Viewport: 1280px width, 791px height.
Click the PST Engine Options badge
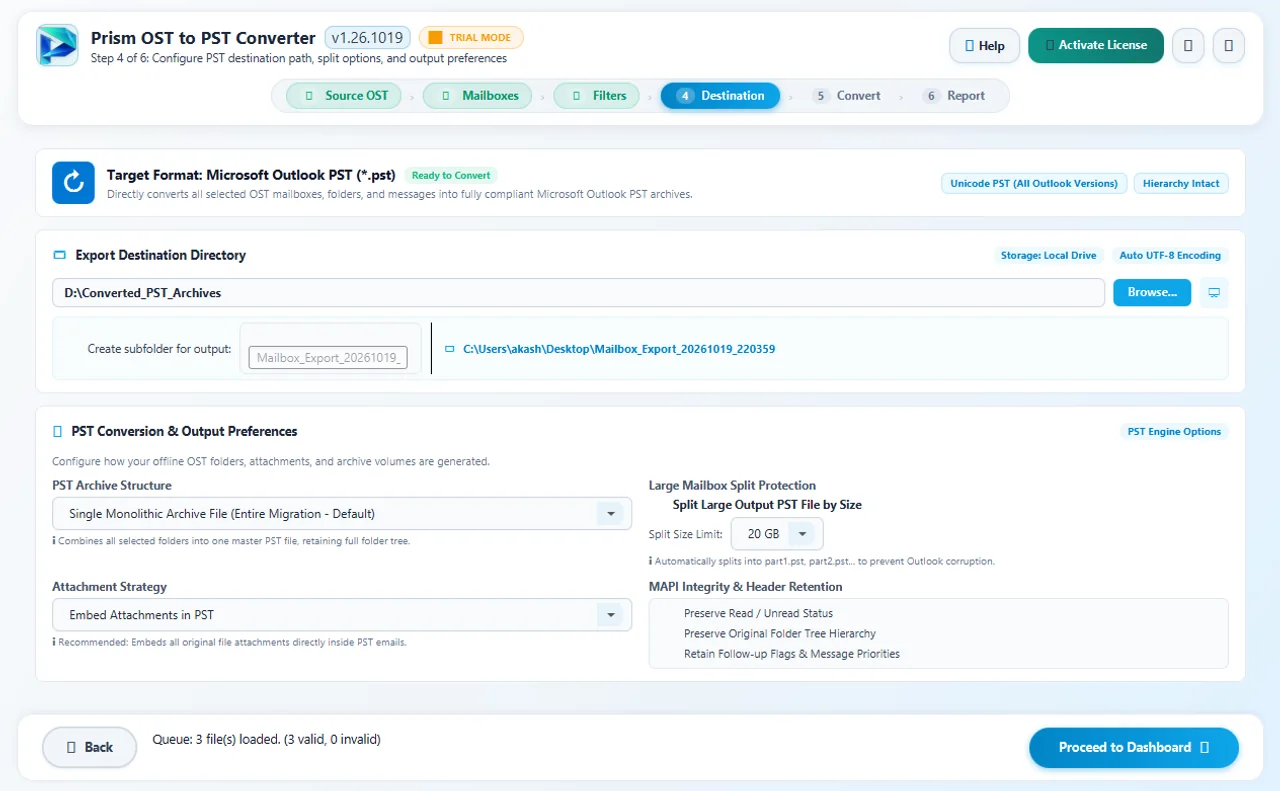1174,432
